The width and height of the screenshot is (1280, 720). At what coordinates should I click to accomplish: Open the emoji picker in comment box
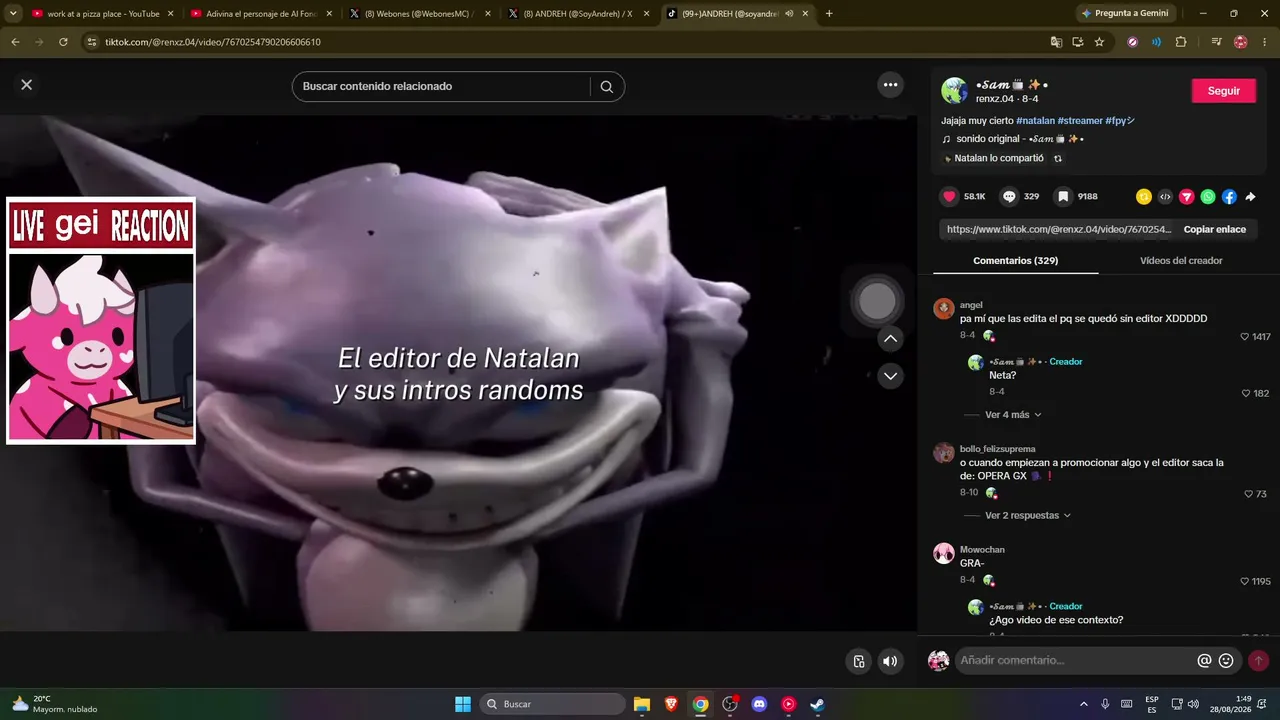coord(1226,661)
